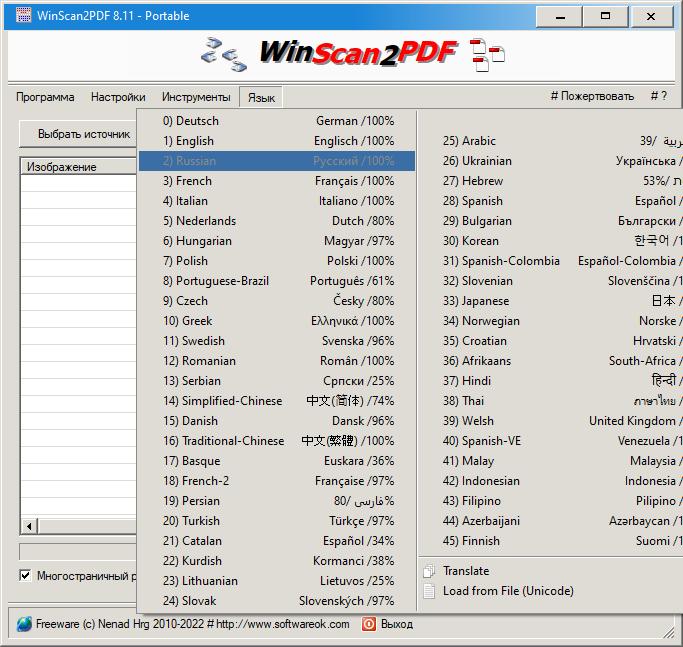Select 45) Finnish language

point(551,541)
